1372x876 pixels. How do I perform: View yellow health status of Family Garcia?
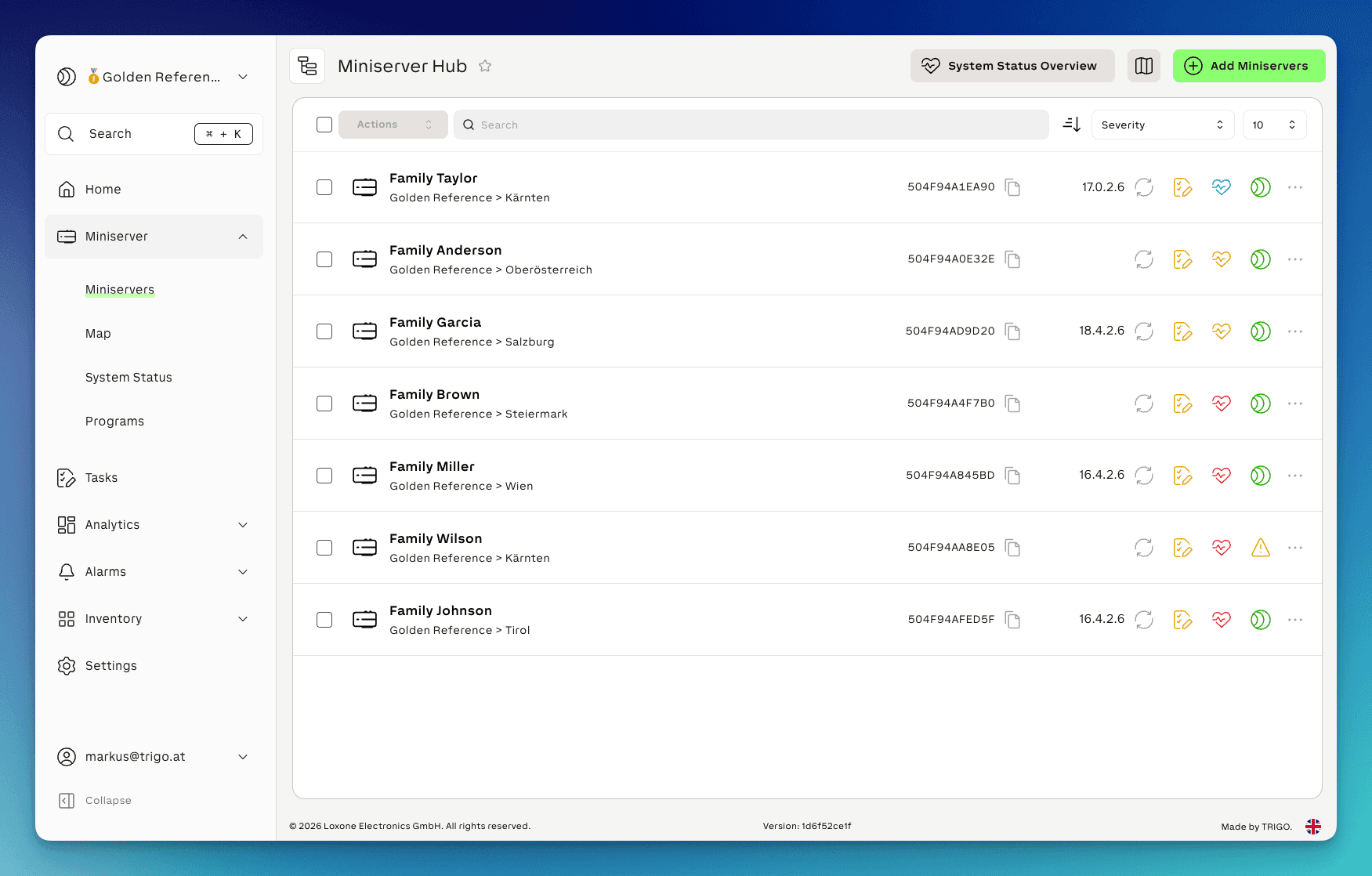click(1222, 331)
